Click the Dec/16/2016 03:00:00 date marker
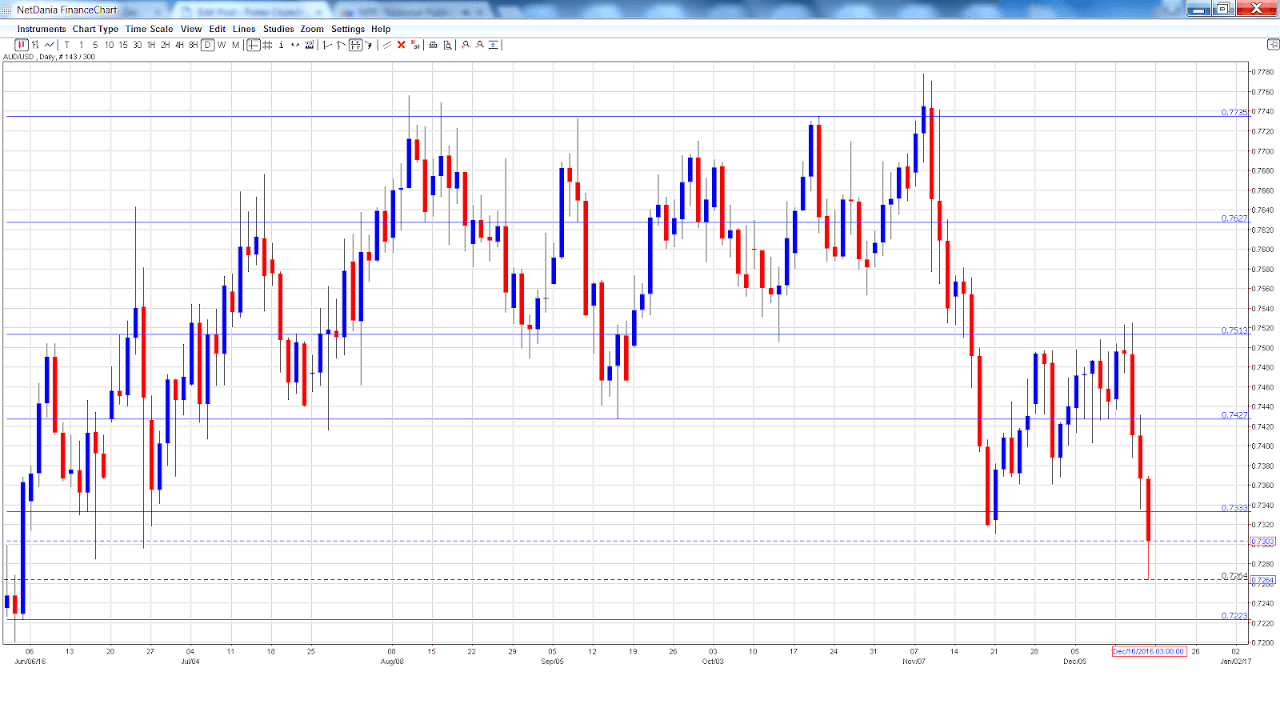Viewport: 1280px width, 720px height. [x=1149, y=651]
